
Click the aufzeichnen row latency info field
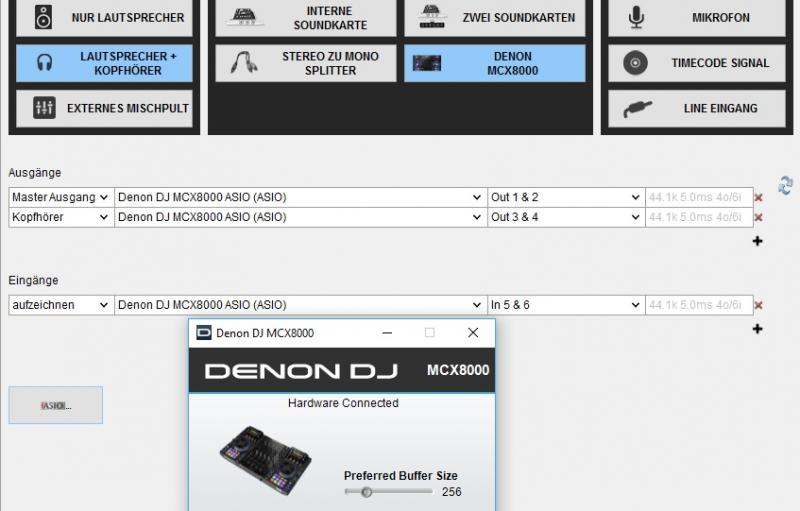tap(699, 305)
